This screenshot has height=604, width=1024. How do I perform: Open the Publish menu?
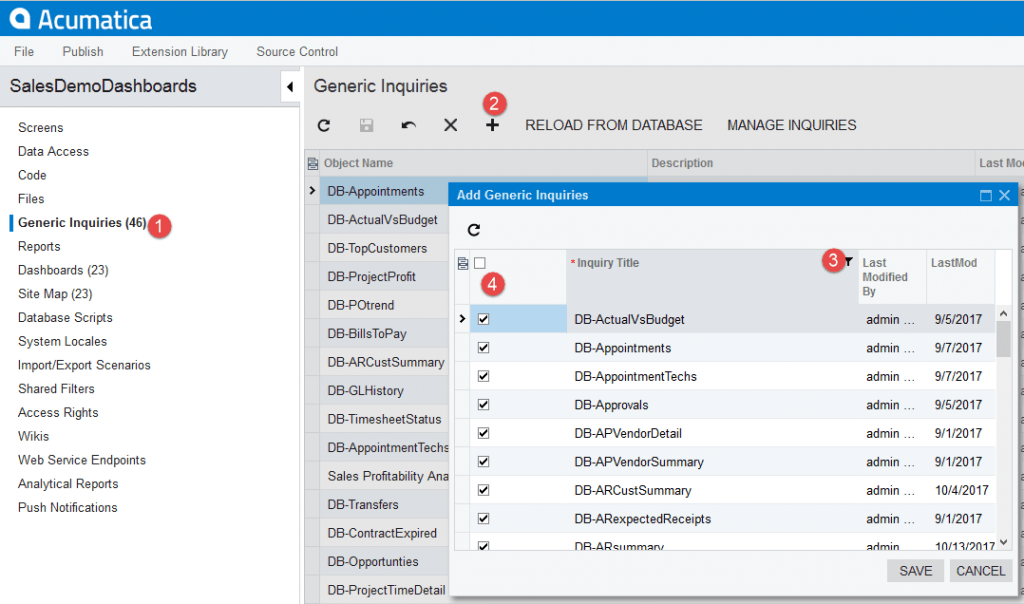pyautogui.click(x=83, y=52)
